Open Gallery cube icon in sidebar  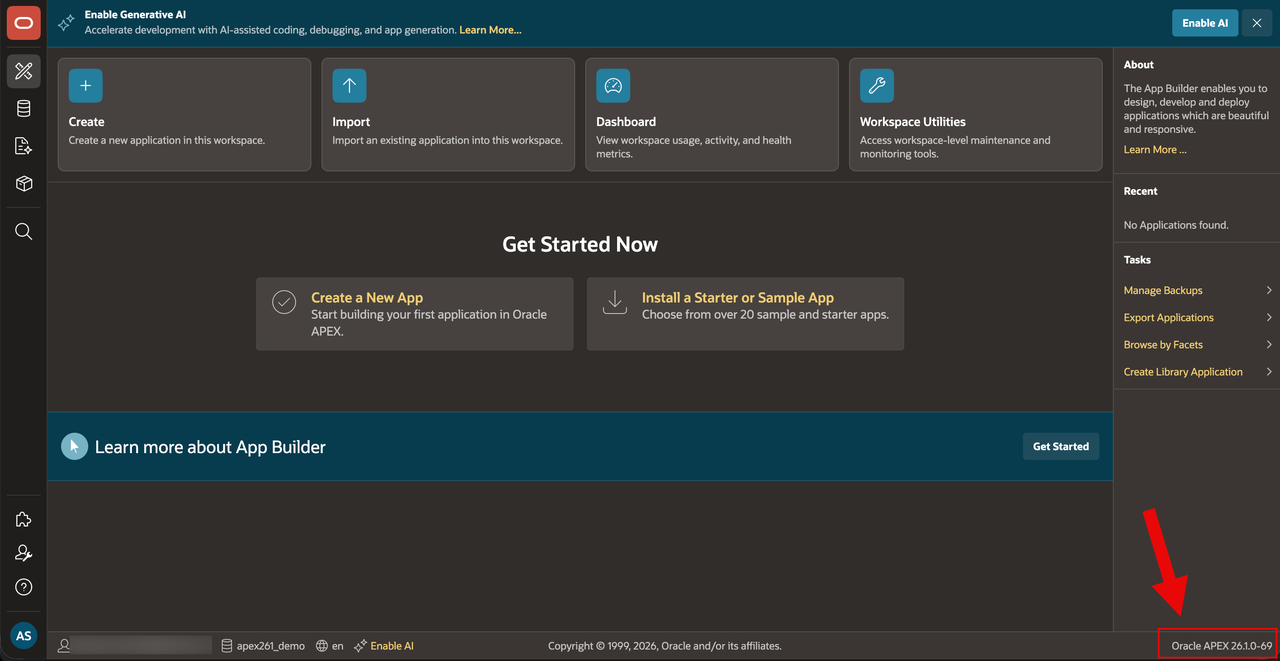coord(24,184)
